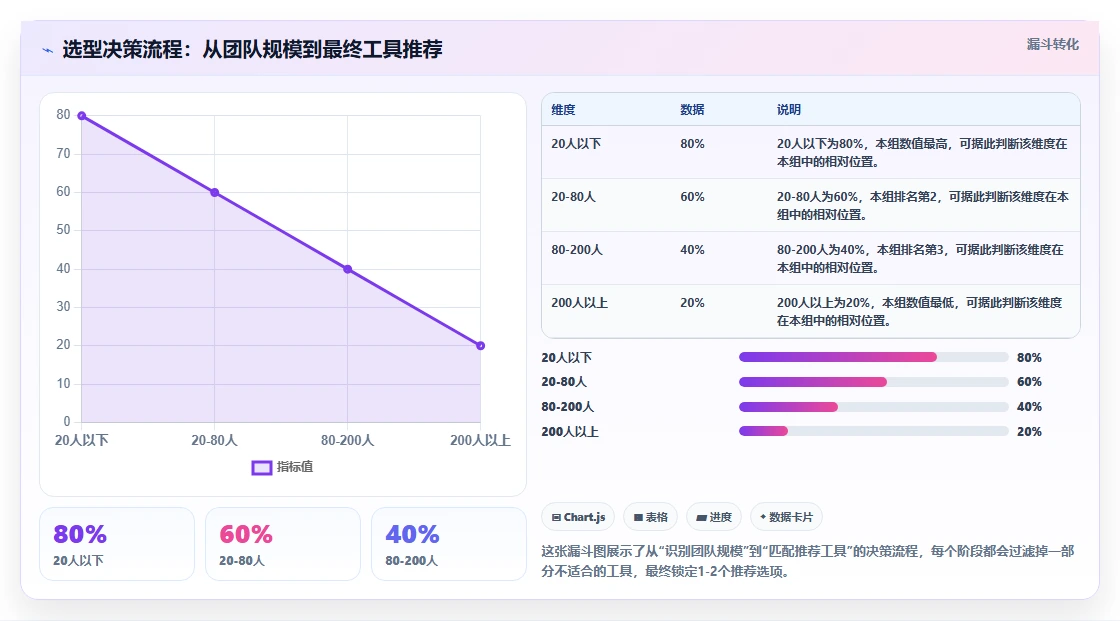This screenshot has height=621, width=1120.
Task: Click the y-axis value 10
Action: pyautogui.click(x=64, y=384)
